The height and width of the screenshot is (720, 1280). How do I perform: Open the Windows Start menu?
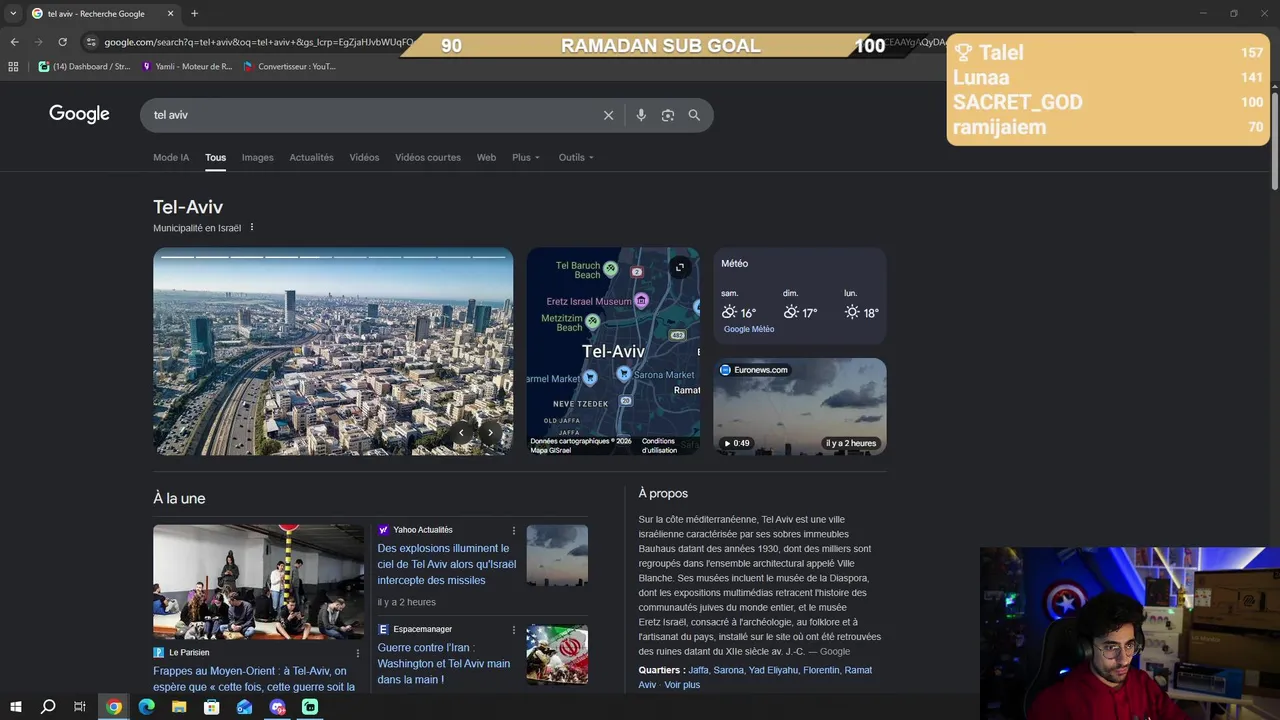point(15,707)
